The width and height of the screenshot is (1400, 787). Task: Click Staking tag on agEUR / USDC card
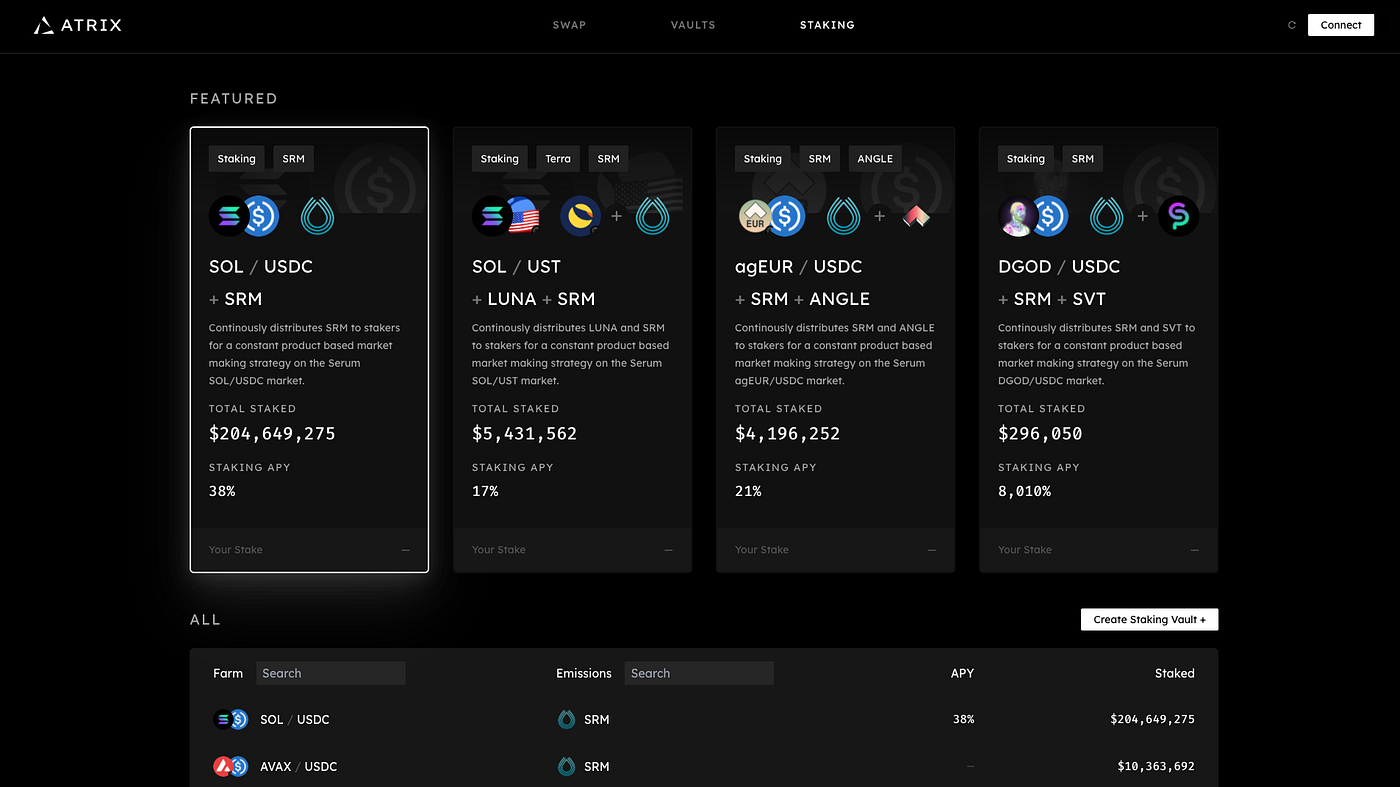click(x=762, y=158)
